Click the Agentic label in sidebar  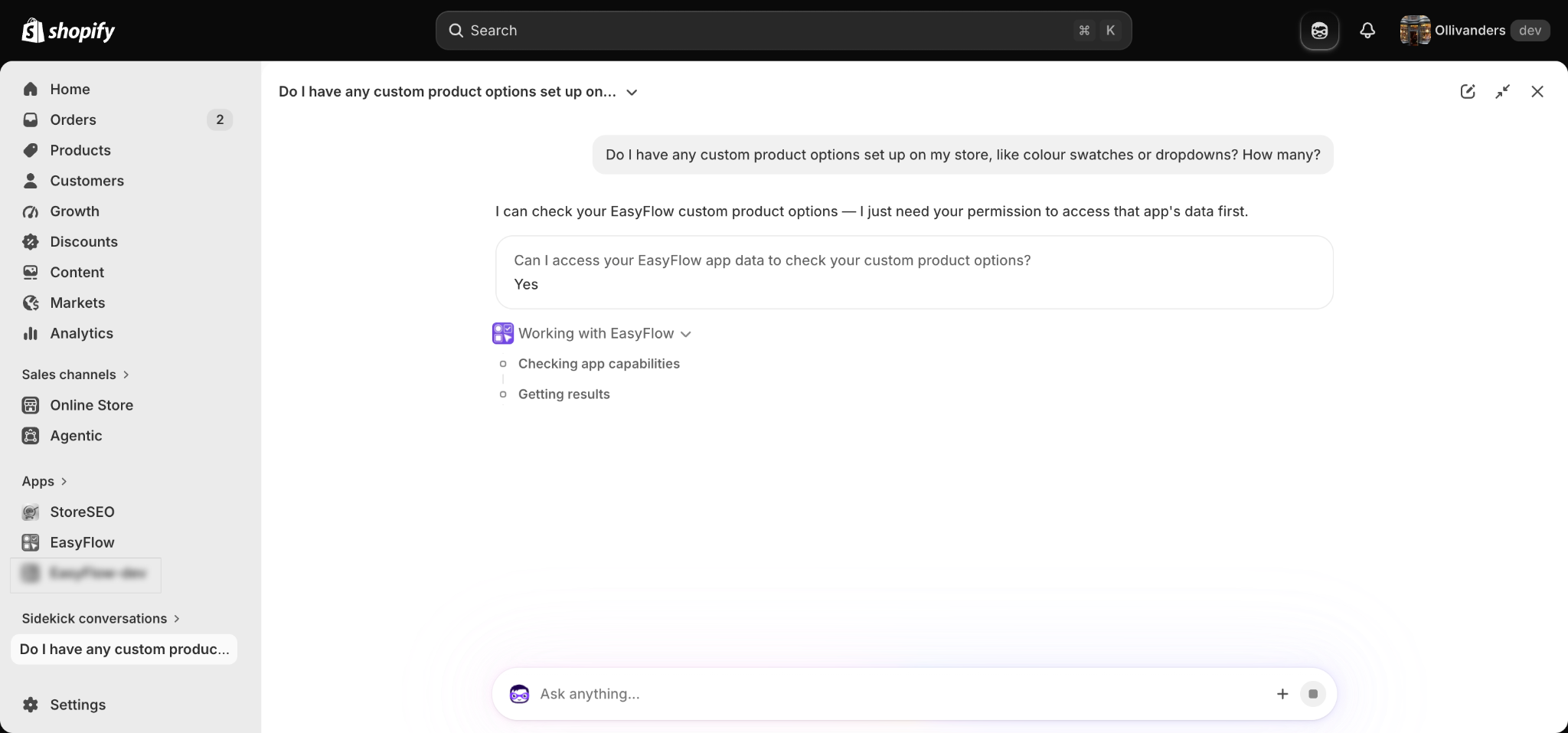pyautogui.click(x=76, y=436)
